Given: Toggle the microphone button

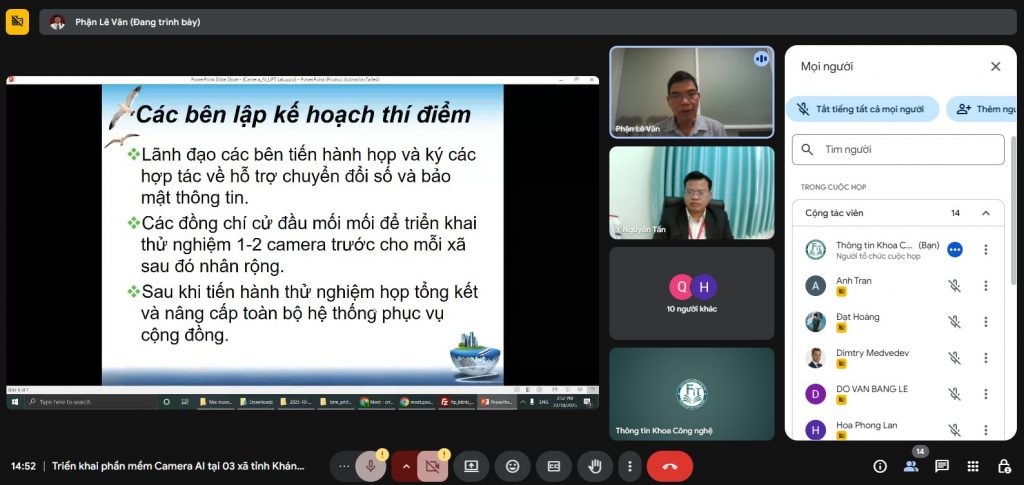Looking at the screenshot, I should (371, 466).
